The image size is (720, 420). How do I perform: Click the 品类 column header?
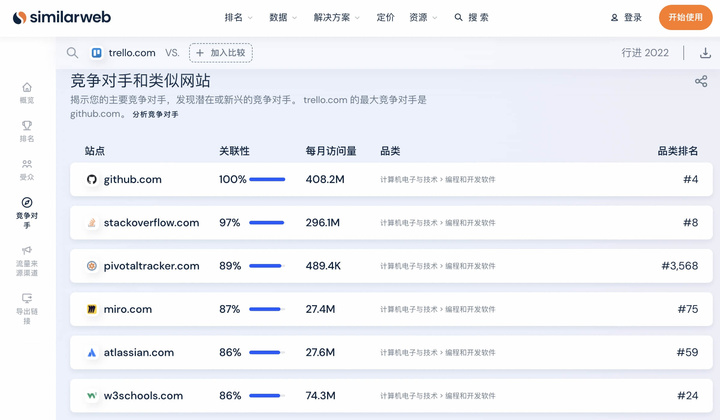tap(390, 151)
